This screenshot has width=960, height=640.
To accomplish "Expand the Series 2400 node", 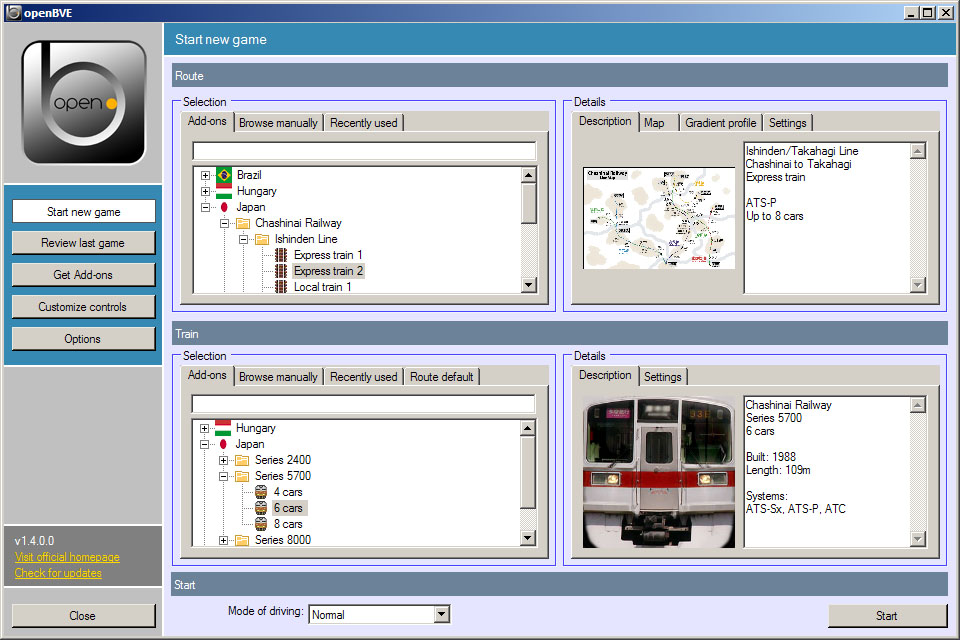I will click(223, 460).
